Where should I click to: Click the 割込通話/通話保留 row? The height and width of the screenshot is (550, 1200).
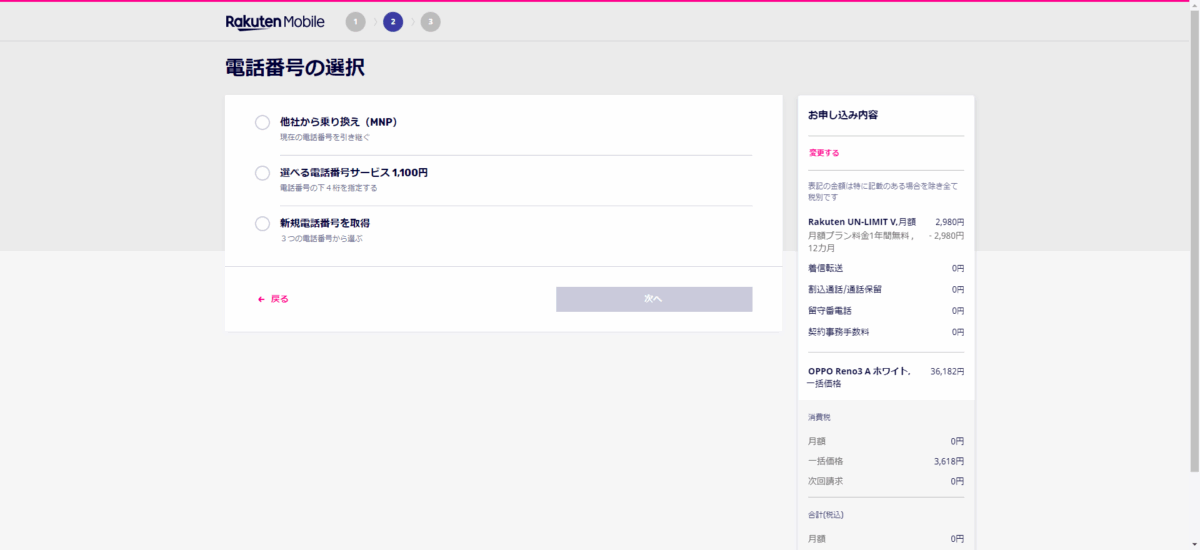click(x=886, y=289)
